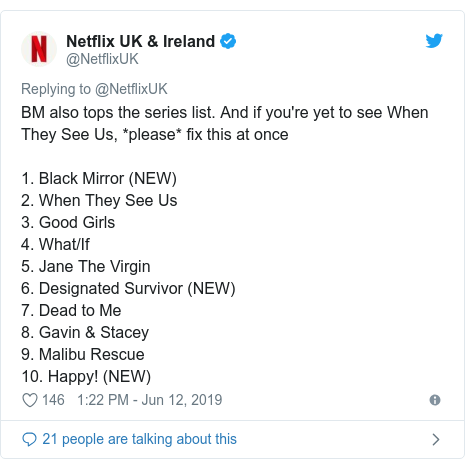Click the Malibu Rescue list entry
Screen dimensions: 465x469
point(83,354)
